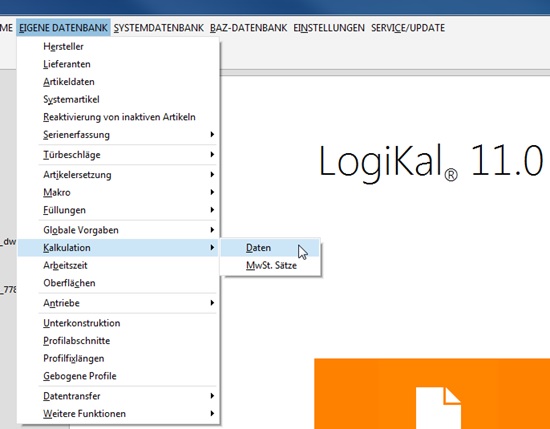The height and width of the screenshot is (429, 550).
Task: Open the EINSTELLUNGEN menu
Action: [x=329, y=28]
